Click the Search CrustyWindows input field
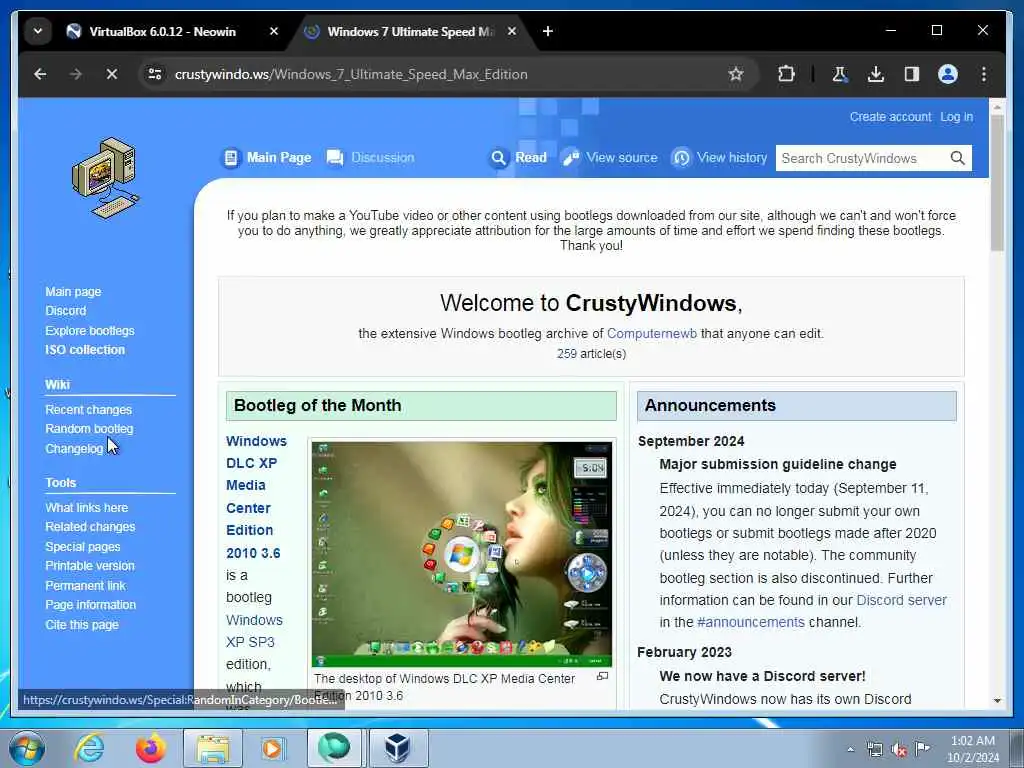 coord(861,158)
